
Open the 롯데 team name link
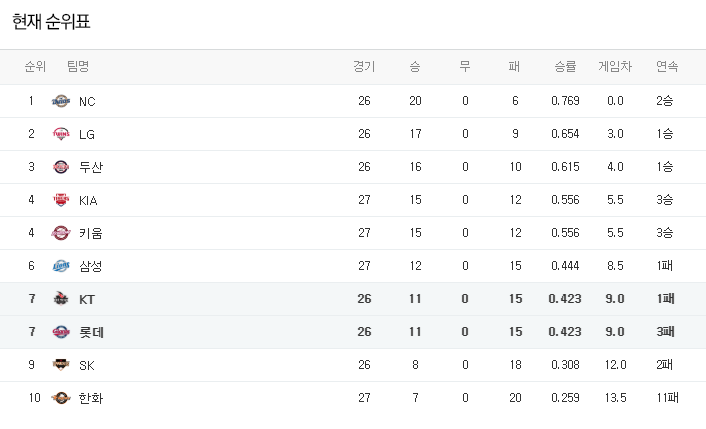[x=91, y=332]
